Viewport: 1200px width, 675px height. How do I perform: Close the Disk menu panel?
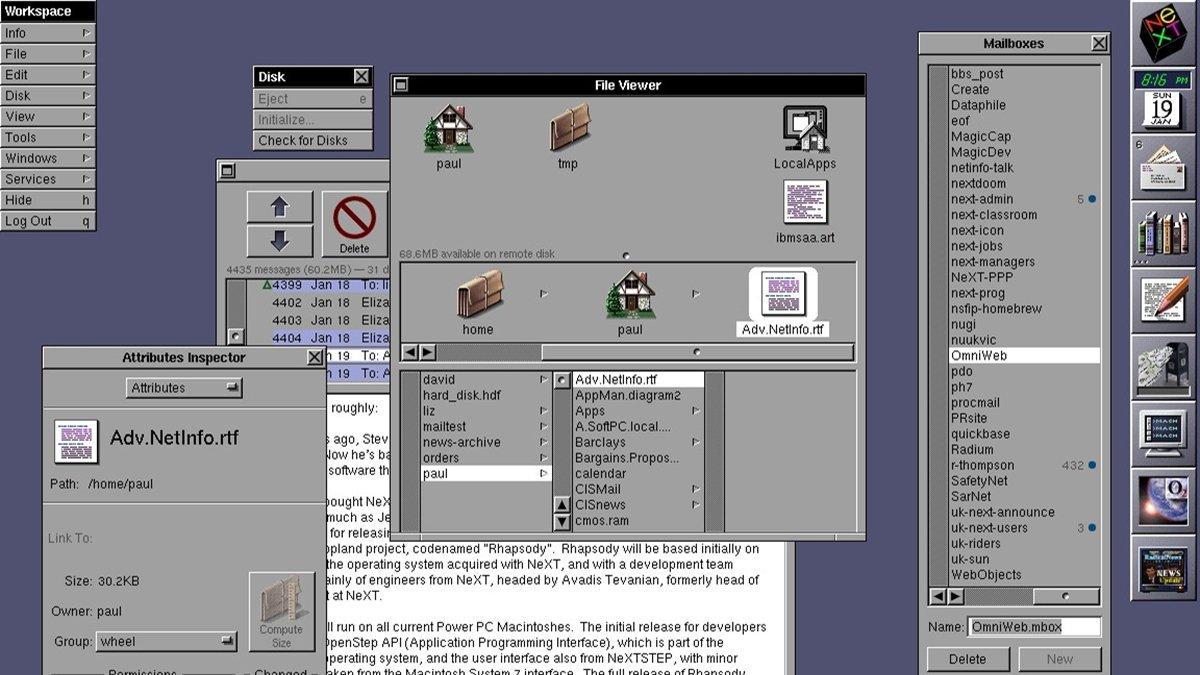point(362,77)
